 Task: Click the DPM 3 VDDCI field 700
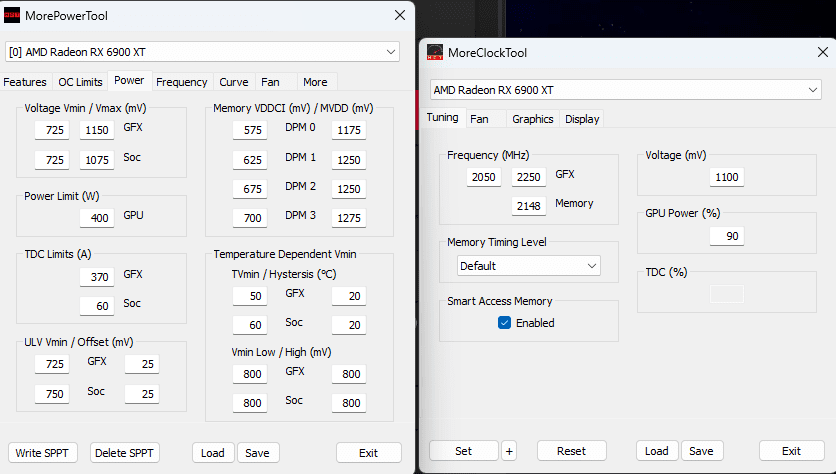[x=250, y=218]
